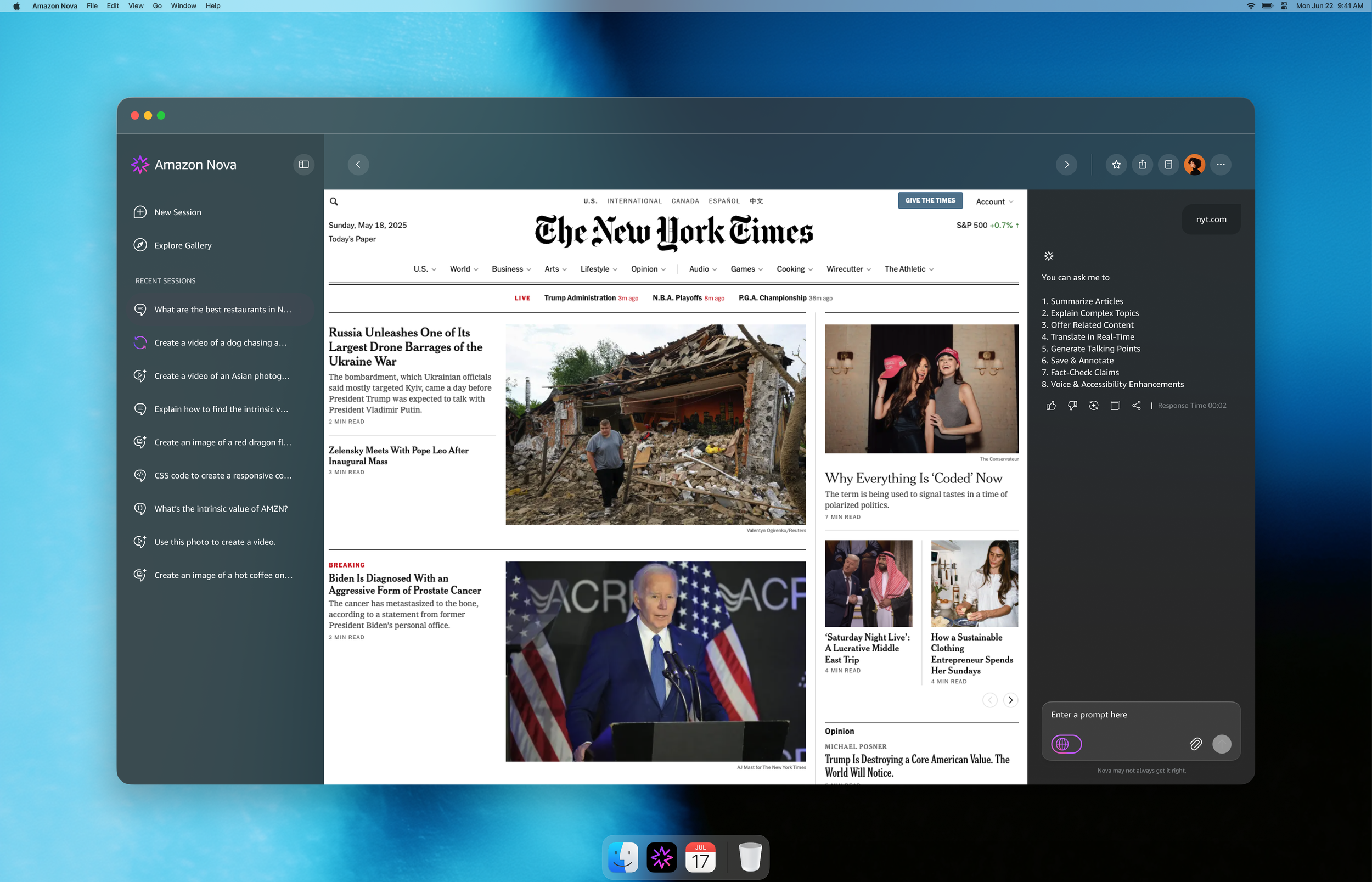This screenshot has width=1372, height=882.
Task: Expand the U.S. section dropdown
Action: click(425, 269)
